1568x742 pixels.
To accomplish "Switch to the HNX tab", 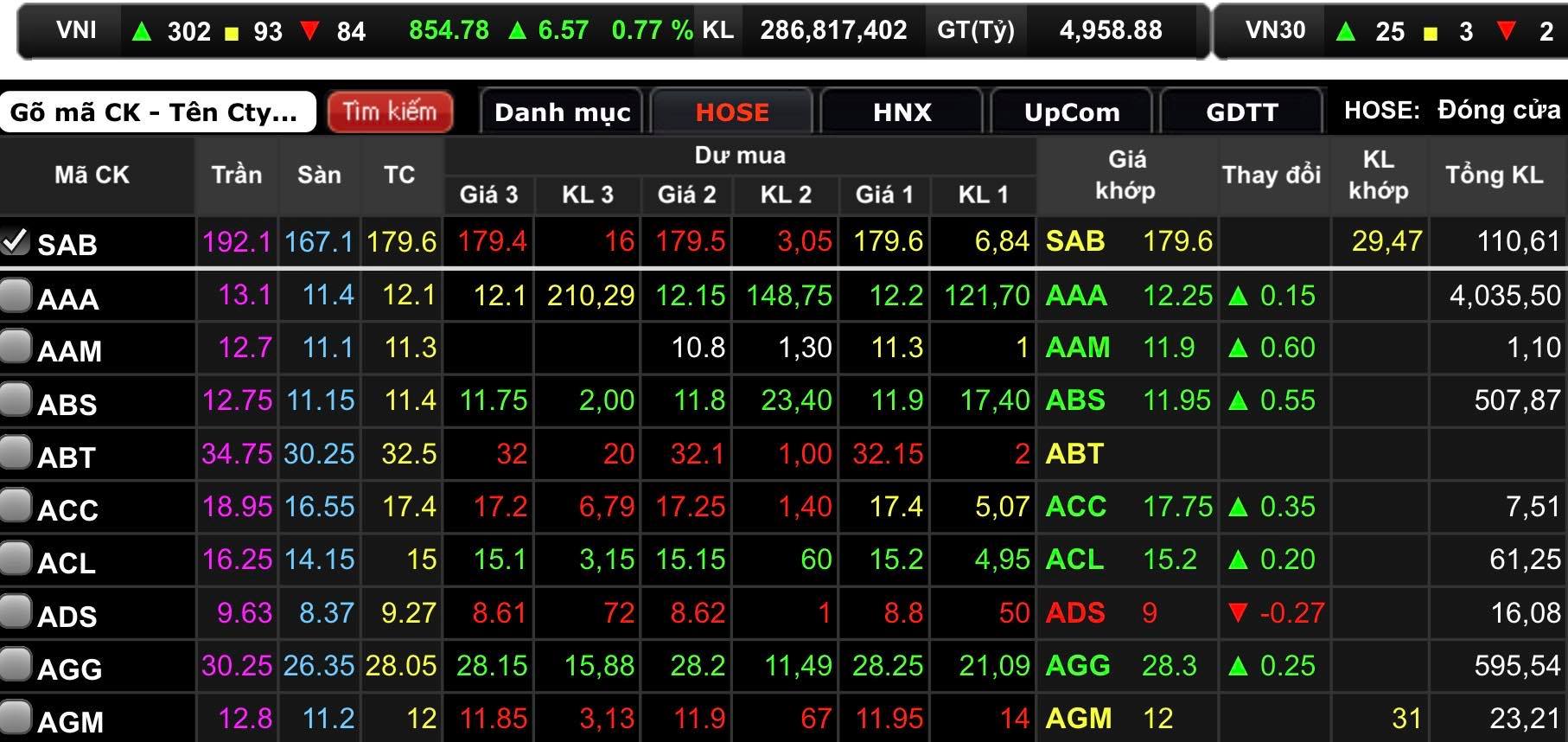I will (902, 112).
